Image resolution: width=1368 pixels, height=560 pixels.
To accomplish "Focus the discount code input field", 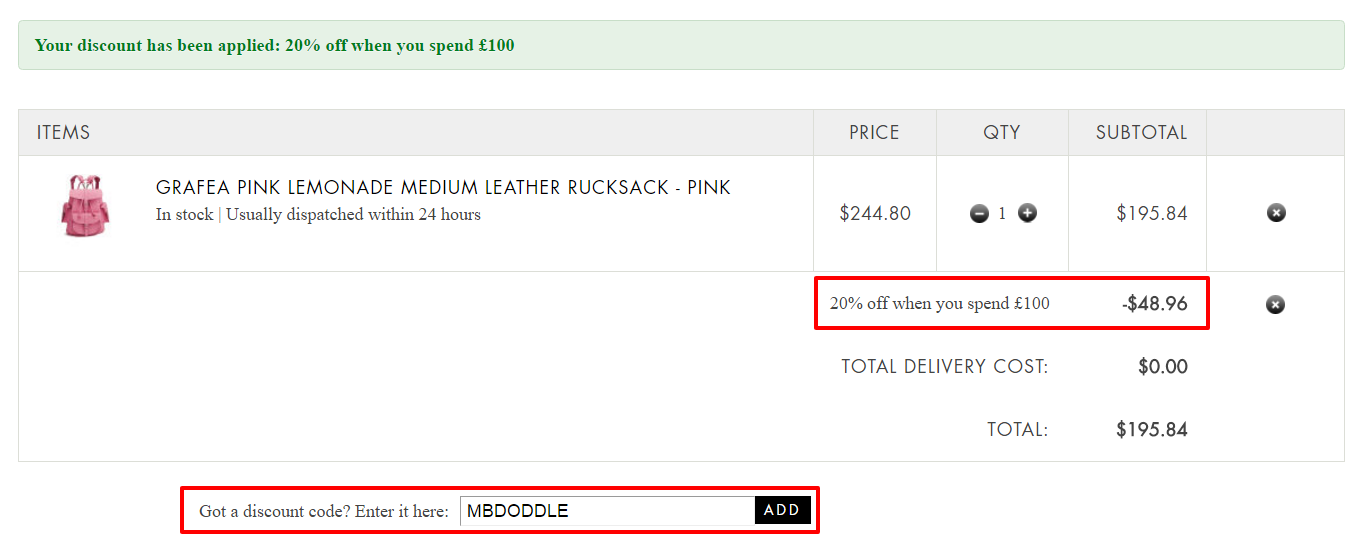I will pyautogui.click(x=608, y=511).
